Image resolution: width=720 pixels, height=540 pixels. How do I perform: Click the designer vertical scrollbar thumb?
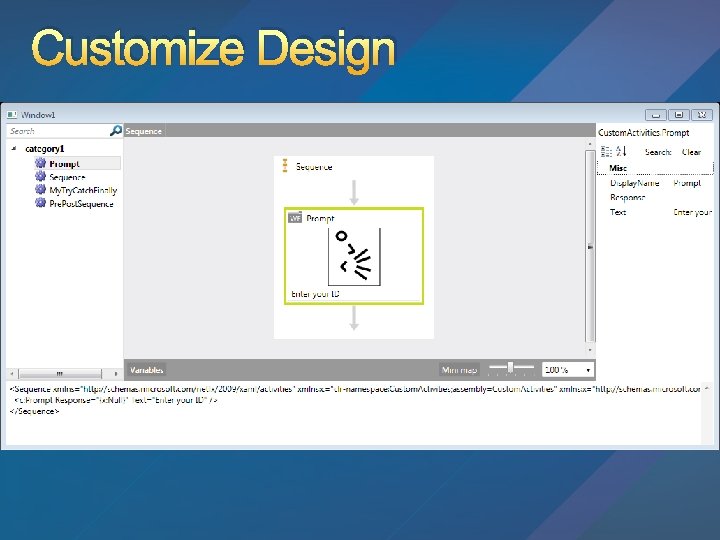[590, 247]
